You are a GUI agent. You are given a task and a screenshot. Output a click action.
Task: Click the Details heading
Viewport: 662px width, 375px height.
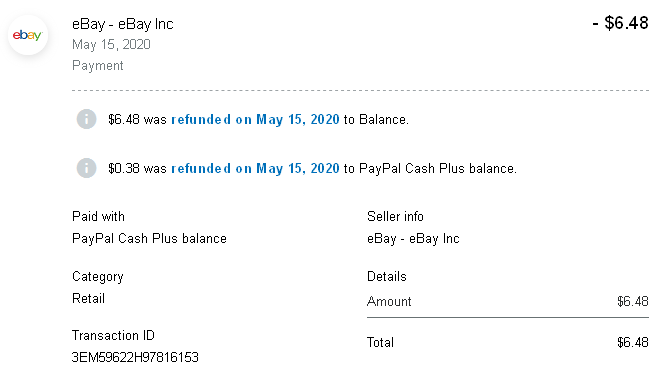tap(387, 276)
